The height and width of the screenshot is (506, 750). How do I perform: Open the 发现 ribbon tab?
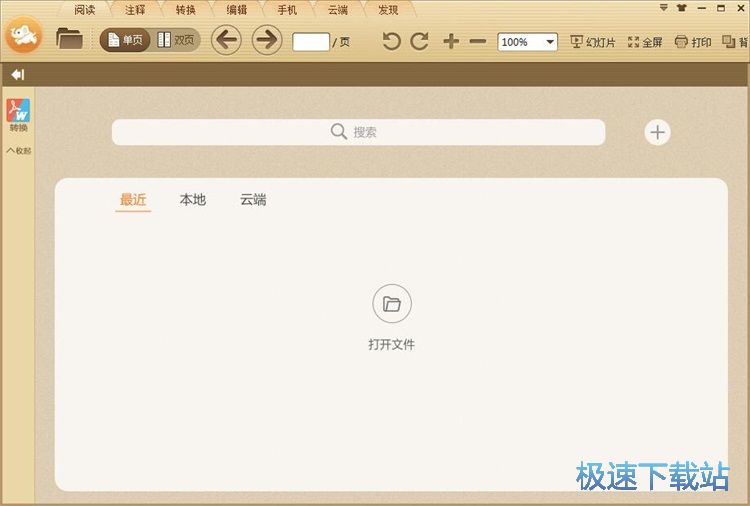click(x=388, y=10)
